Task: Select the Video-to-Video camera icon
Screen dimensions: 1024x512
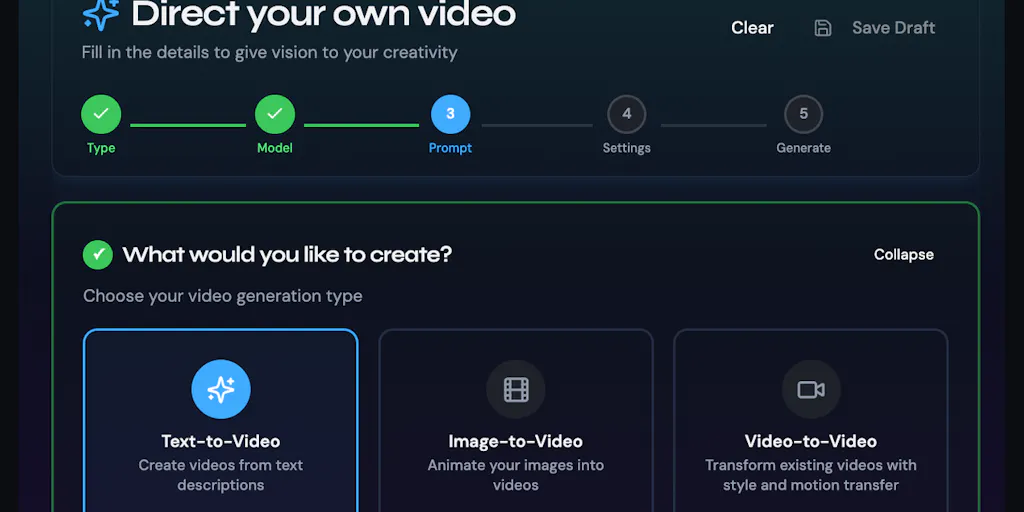Action: tap(811, 389)
